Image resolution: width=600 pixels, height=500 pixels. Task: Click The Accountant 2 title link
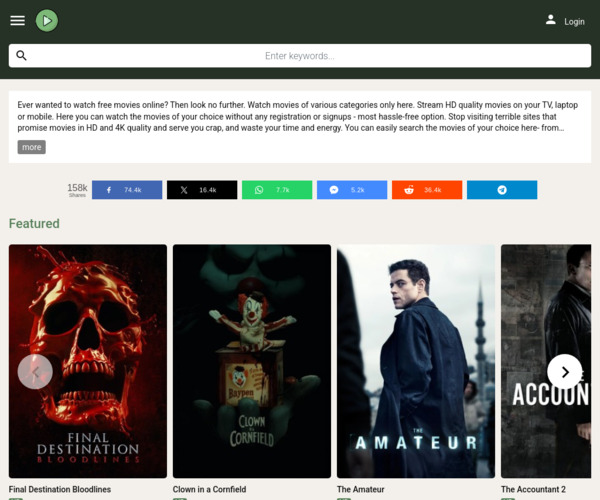click(533, 489)
